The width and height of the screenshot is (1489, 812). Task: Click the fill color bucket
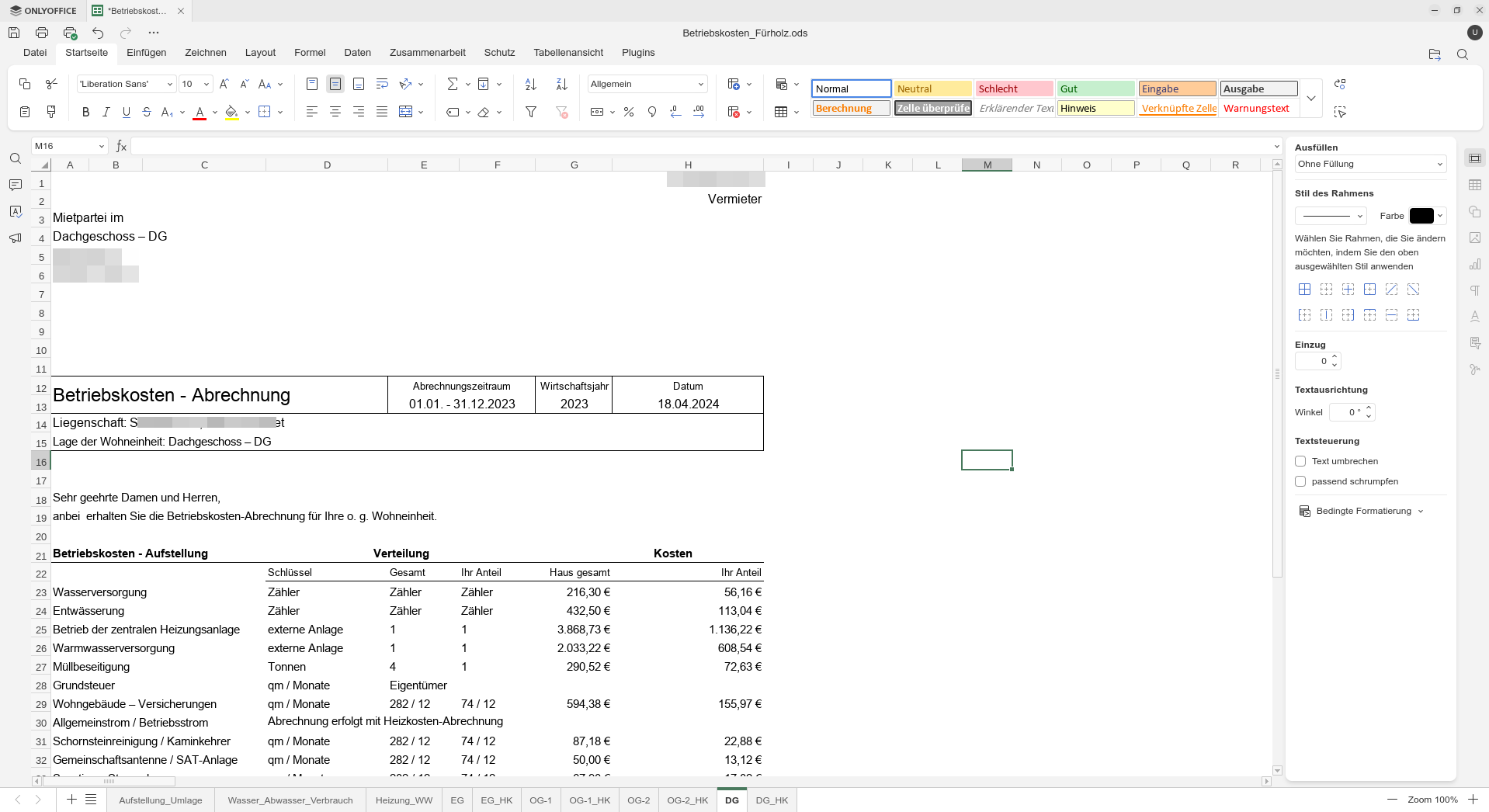231,112
